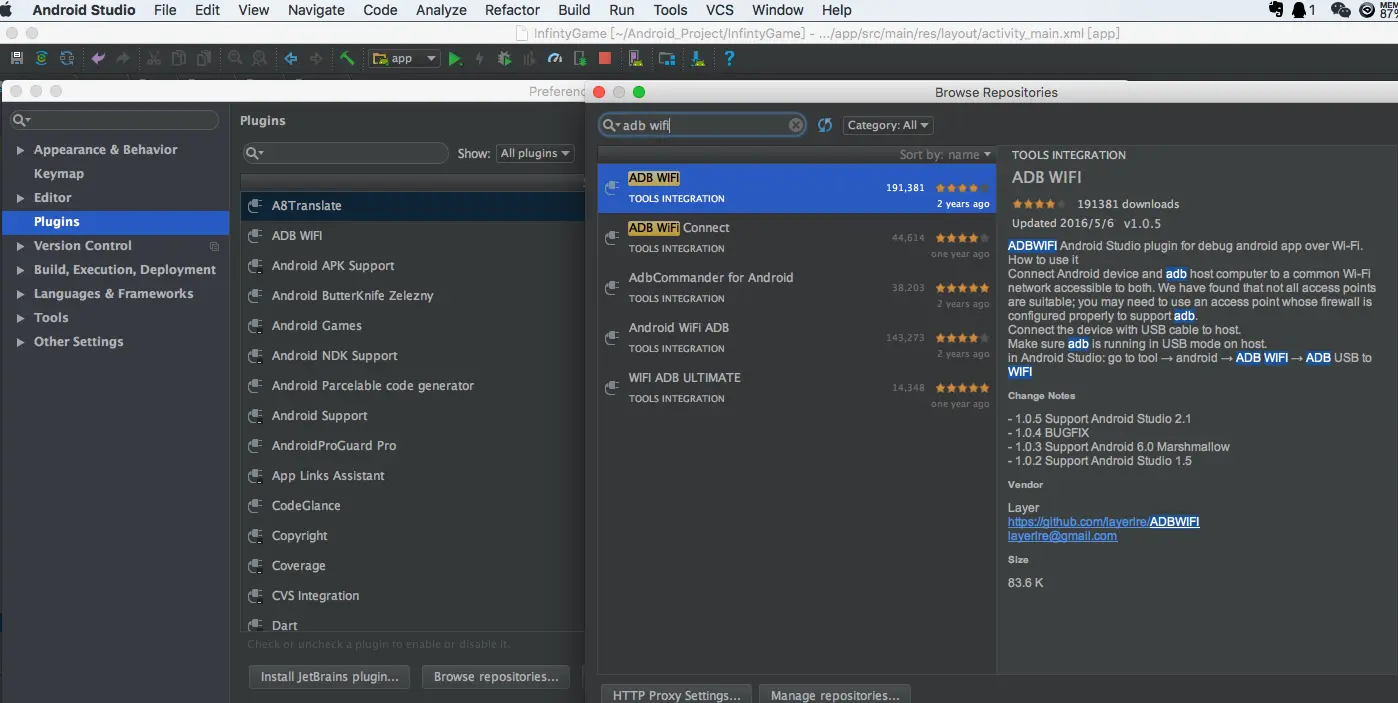Screen dimensions: 1398x703
Task: Click the layerlre@gmail.com email link
Action: tap(1062, 536)
